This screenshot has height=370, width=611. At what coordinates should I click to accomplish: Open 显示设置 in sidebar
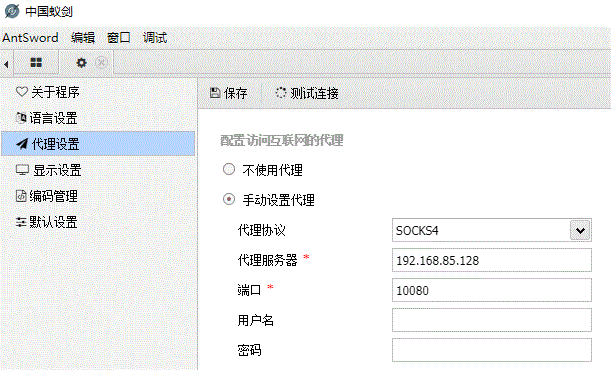click(98, 170)
